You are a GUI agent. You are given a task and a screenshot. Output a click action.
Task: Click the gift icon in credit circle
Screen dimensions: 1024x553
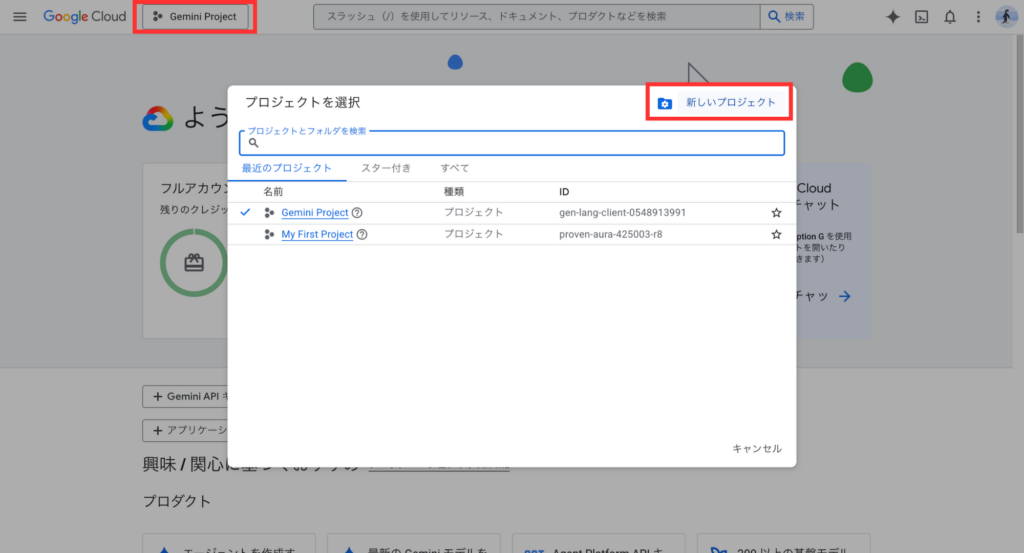194,262
